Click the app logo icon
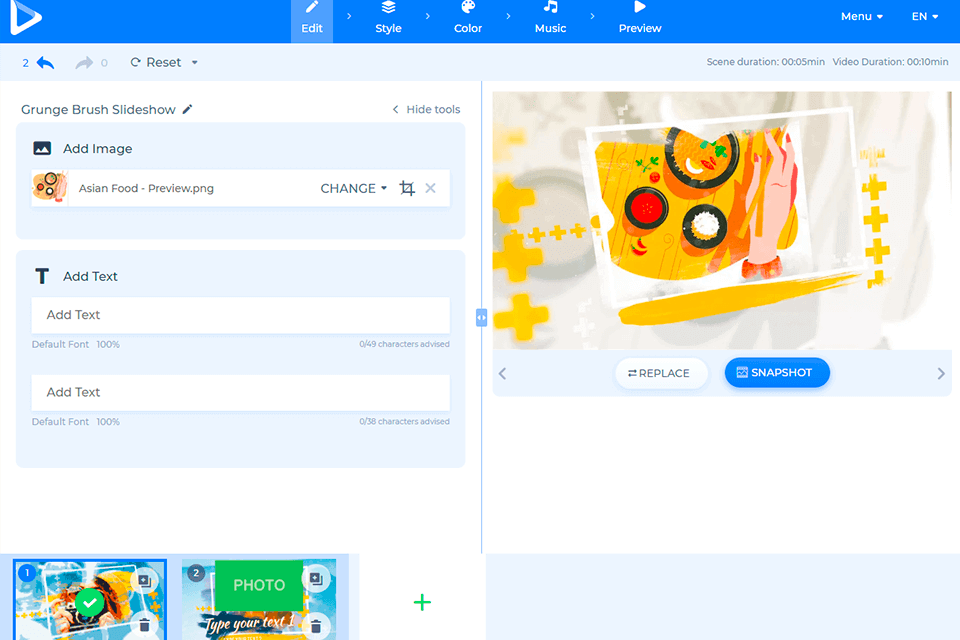Screen dimensions: 960x640 (x=26, y=17)
